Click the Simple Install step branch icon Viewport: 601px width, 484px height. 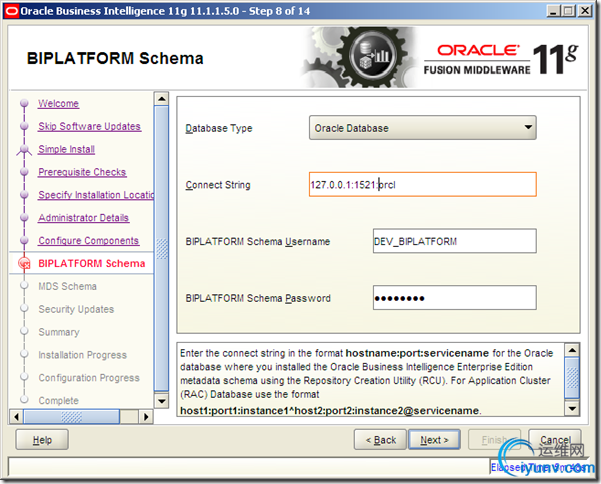[24, 149]
